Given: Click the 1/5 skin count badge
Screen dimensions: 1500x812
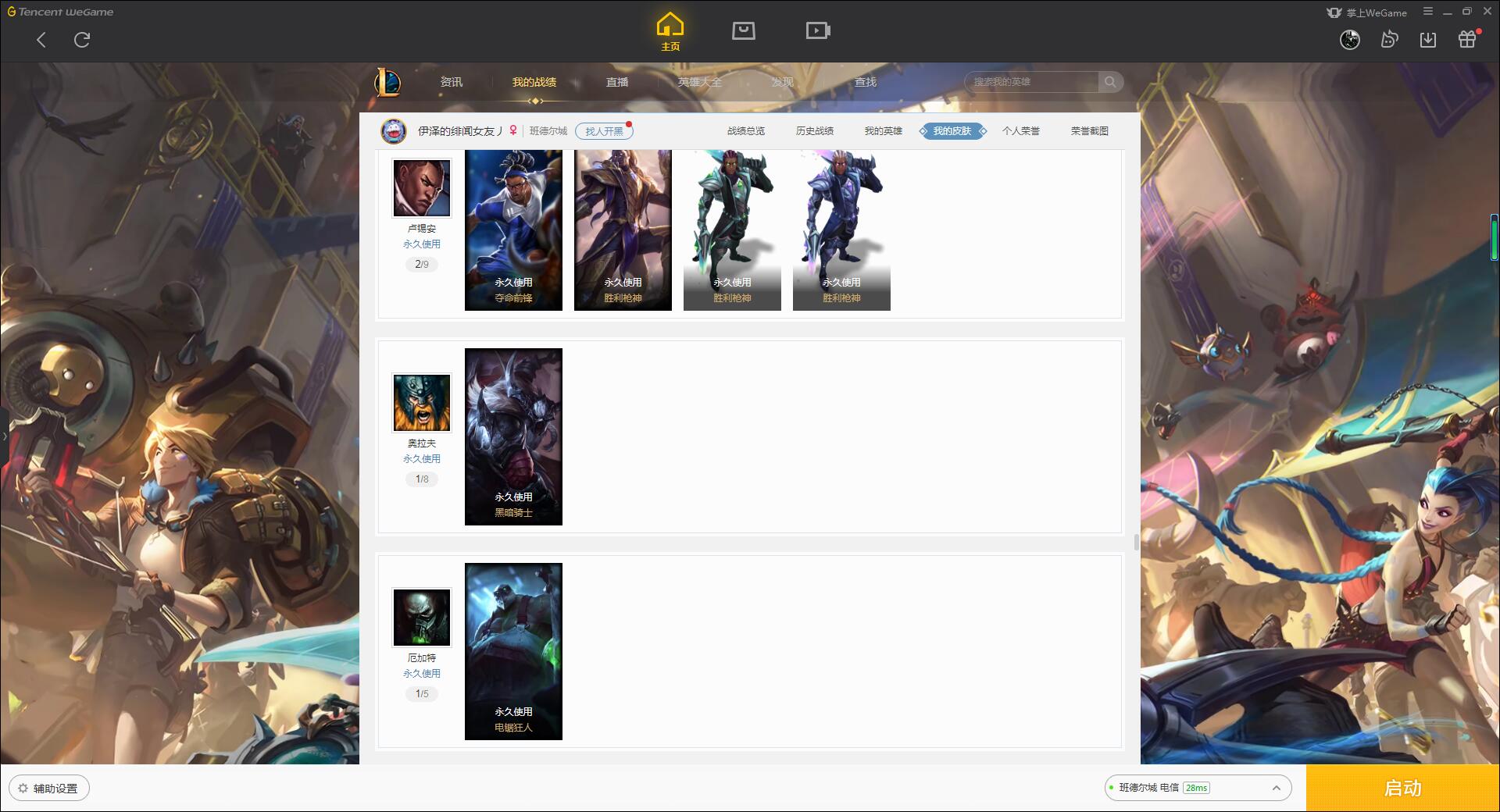Looking at the screenshot, I should (422, 694).
